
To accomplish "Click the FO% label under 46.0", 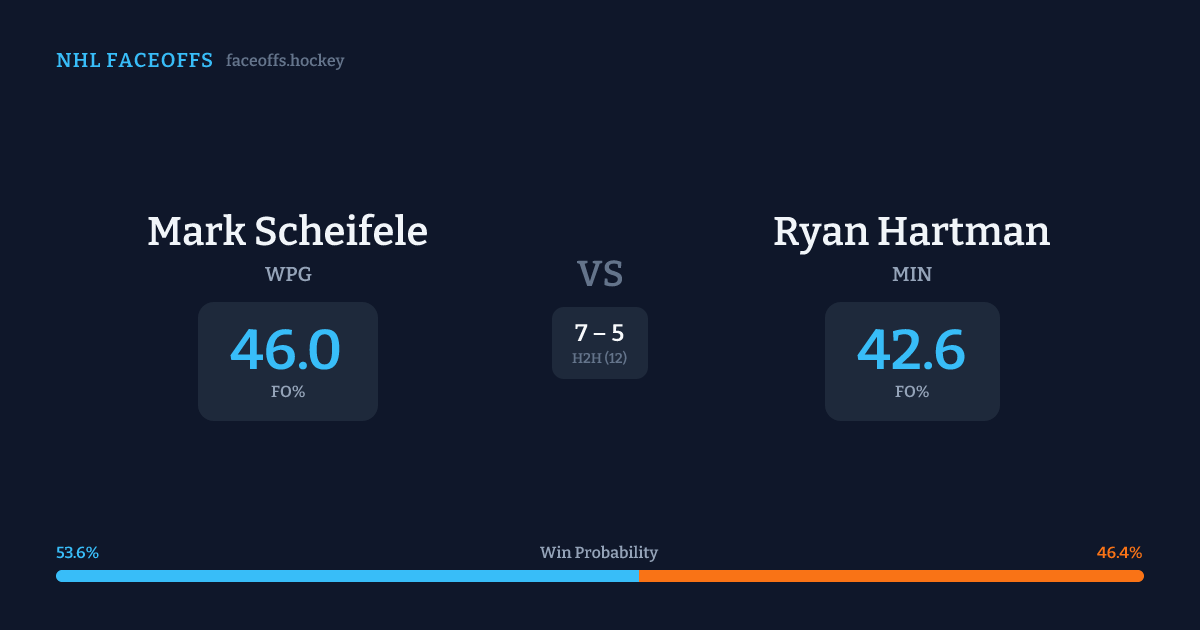I will (x=287, y=392).
